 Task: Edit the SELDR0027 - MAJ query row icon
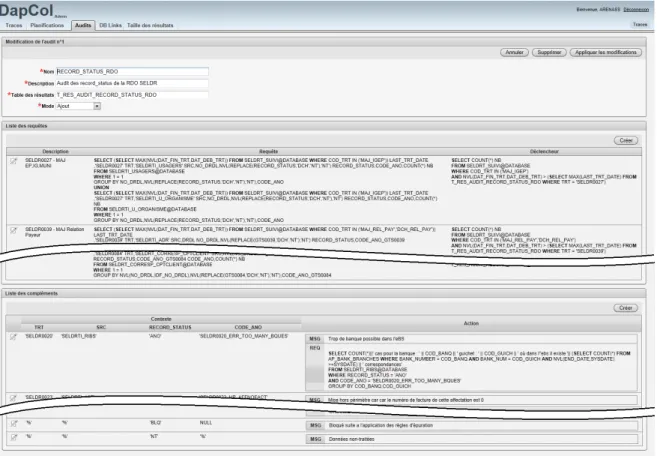coord(13,161)
